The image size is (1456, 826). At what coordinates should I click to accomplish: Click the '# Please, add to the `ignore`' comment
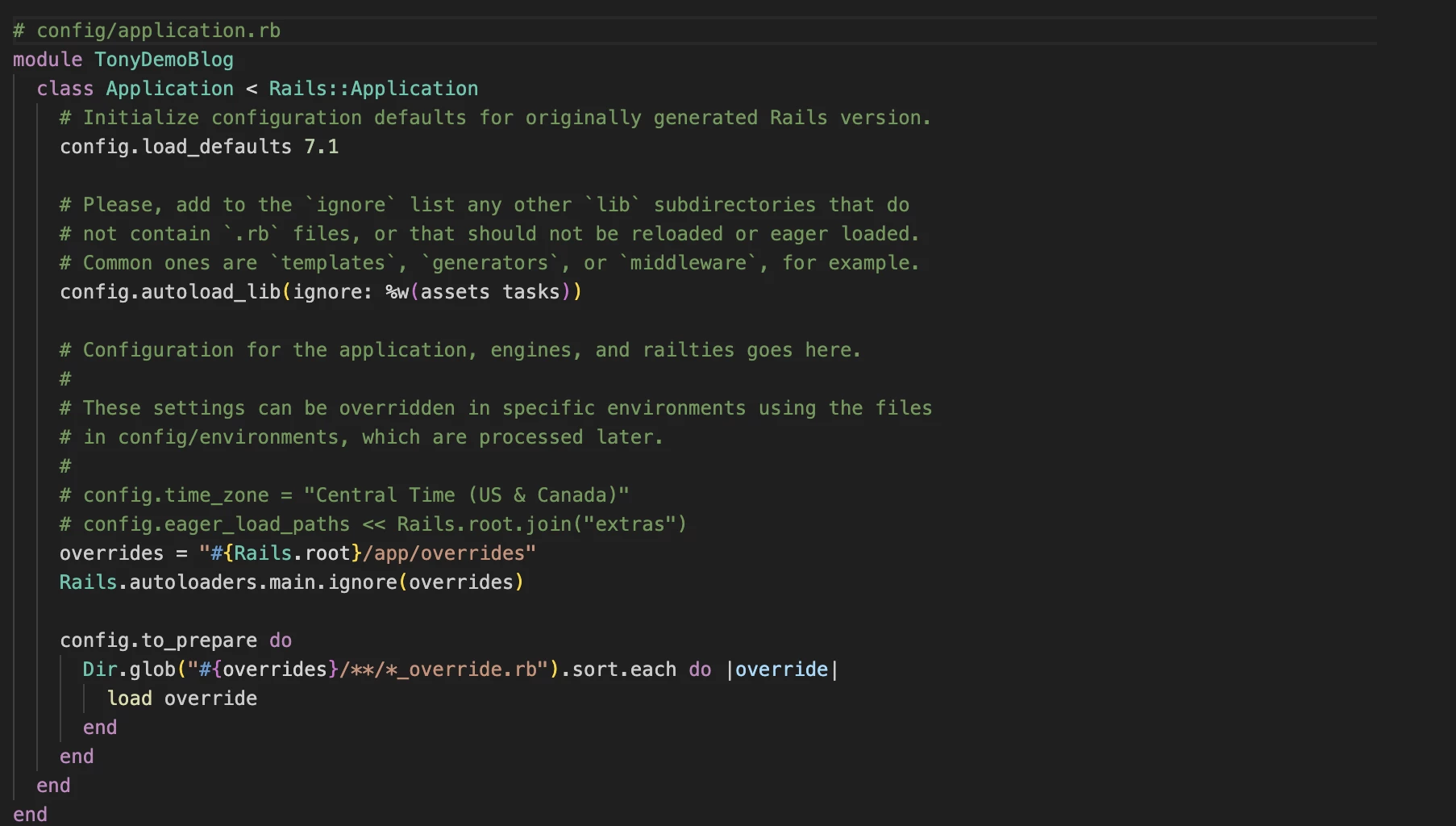[484, 205]
